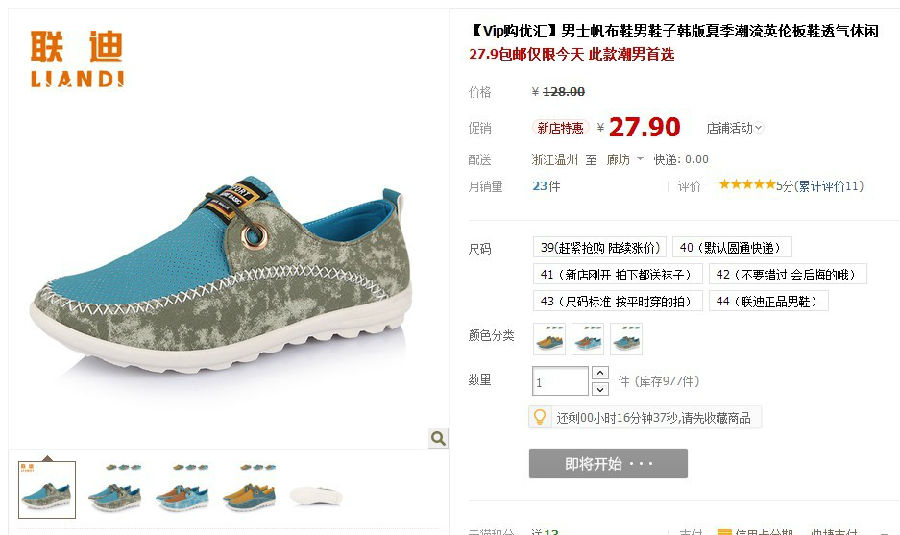Click the lightbulb reminder icon
The image size is (900, 535).
(540, 417)
